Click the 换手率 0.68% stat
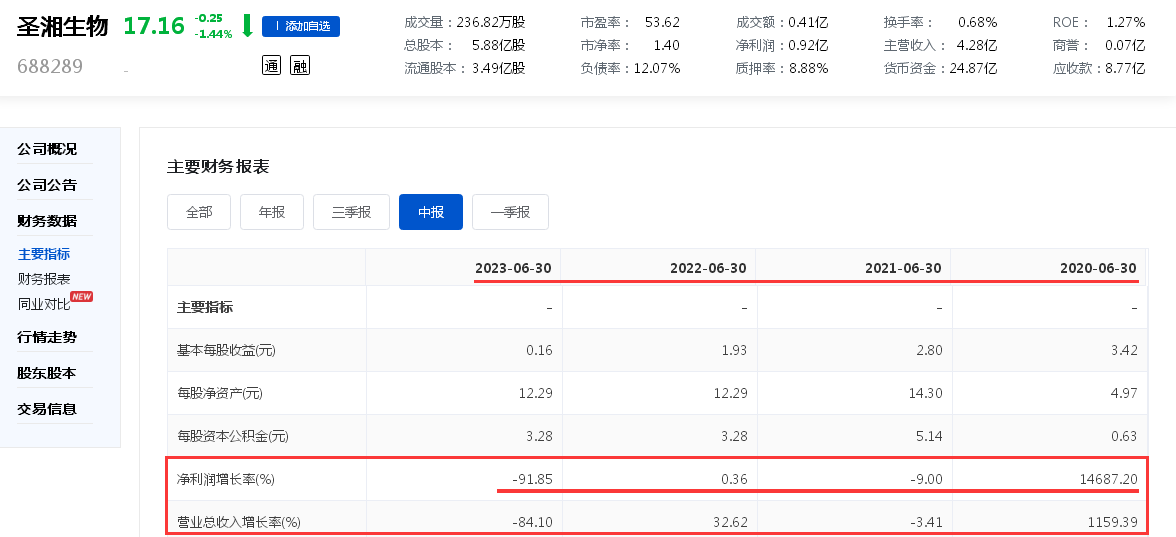1176x537 pixels. [940, 22]
